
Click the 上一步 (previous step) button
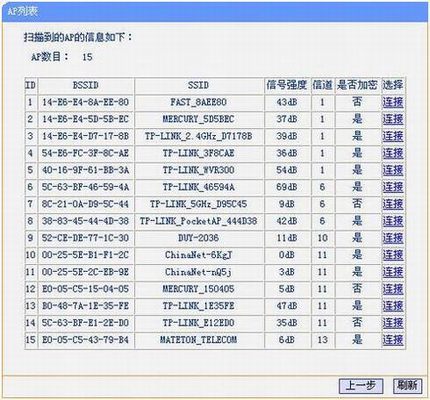[x=361, y=386]
